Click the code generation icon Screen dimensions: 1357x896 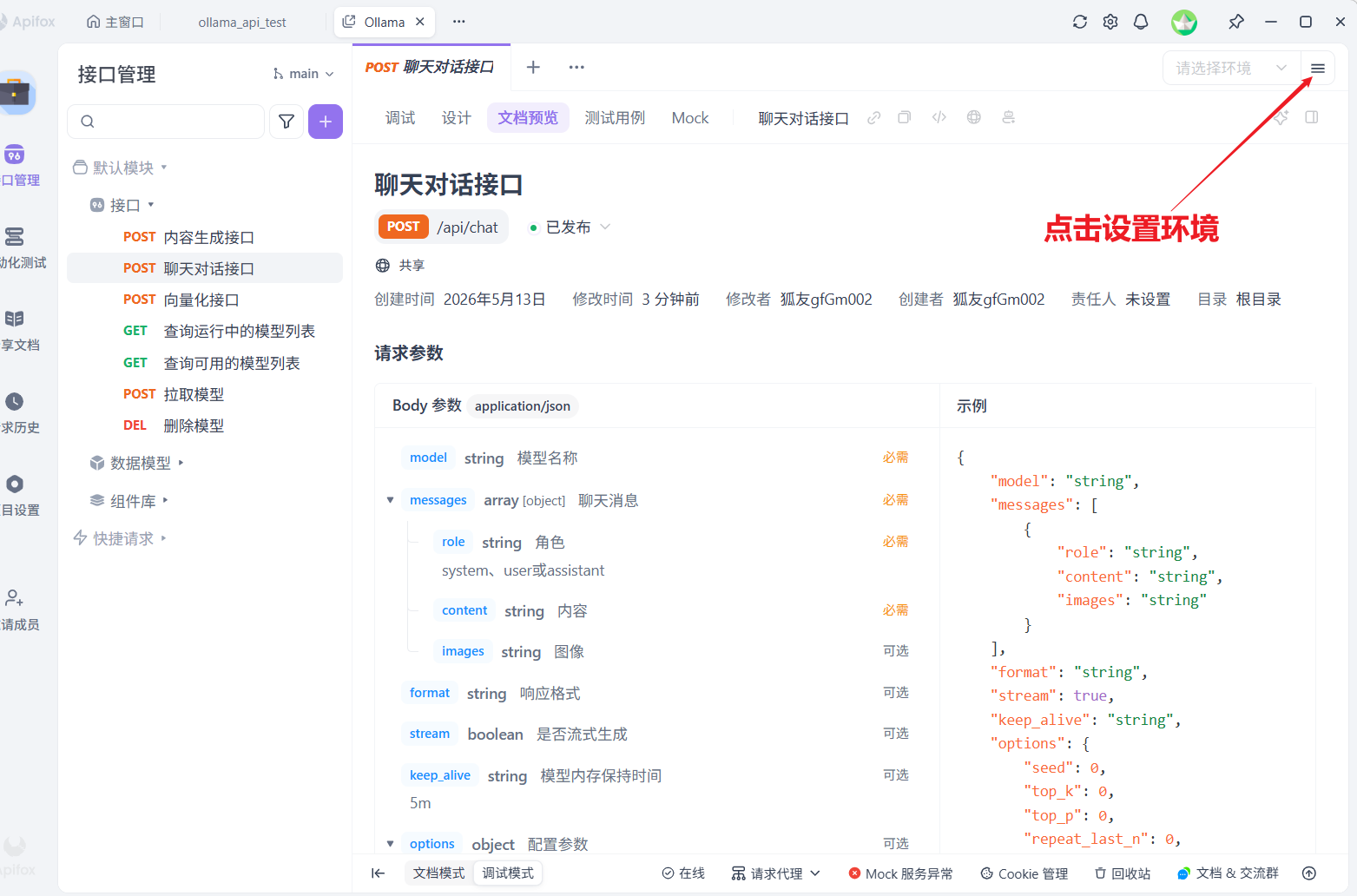939,117
